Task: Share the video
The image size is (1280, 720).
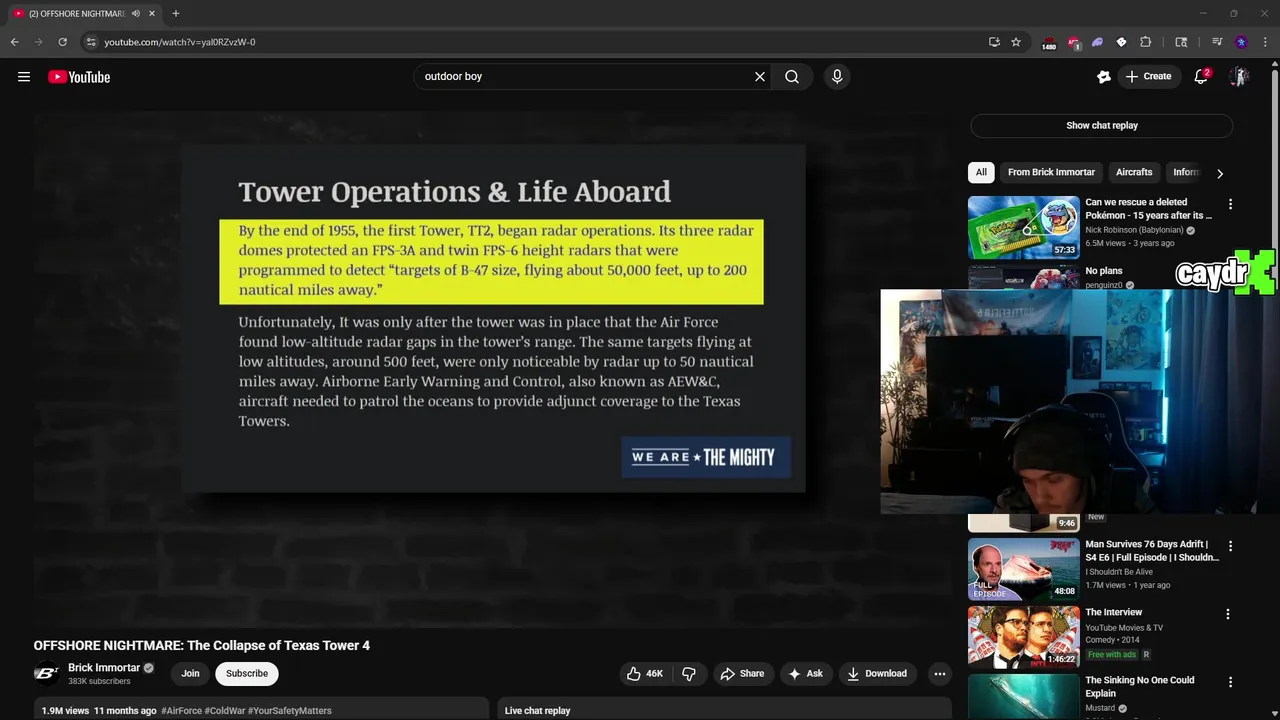Action: pos(742,674)
